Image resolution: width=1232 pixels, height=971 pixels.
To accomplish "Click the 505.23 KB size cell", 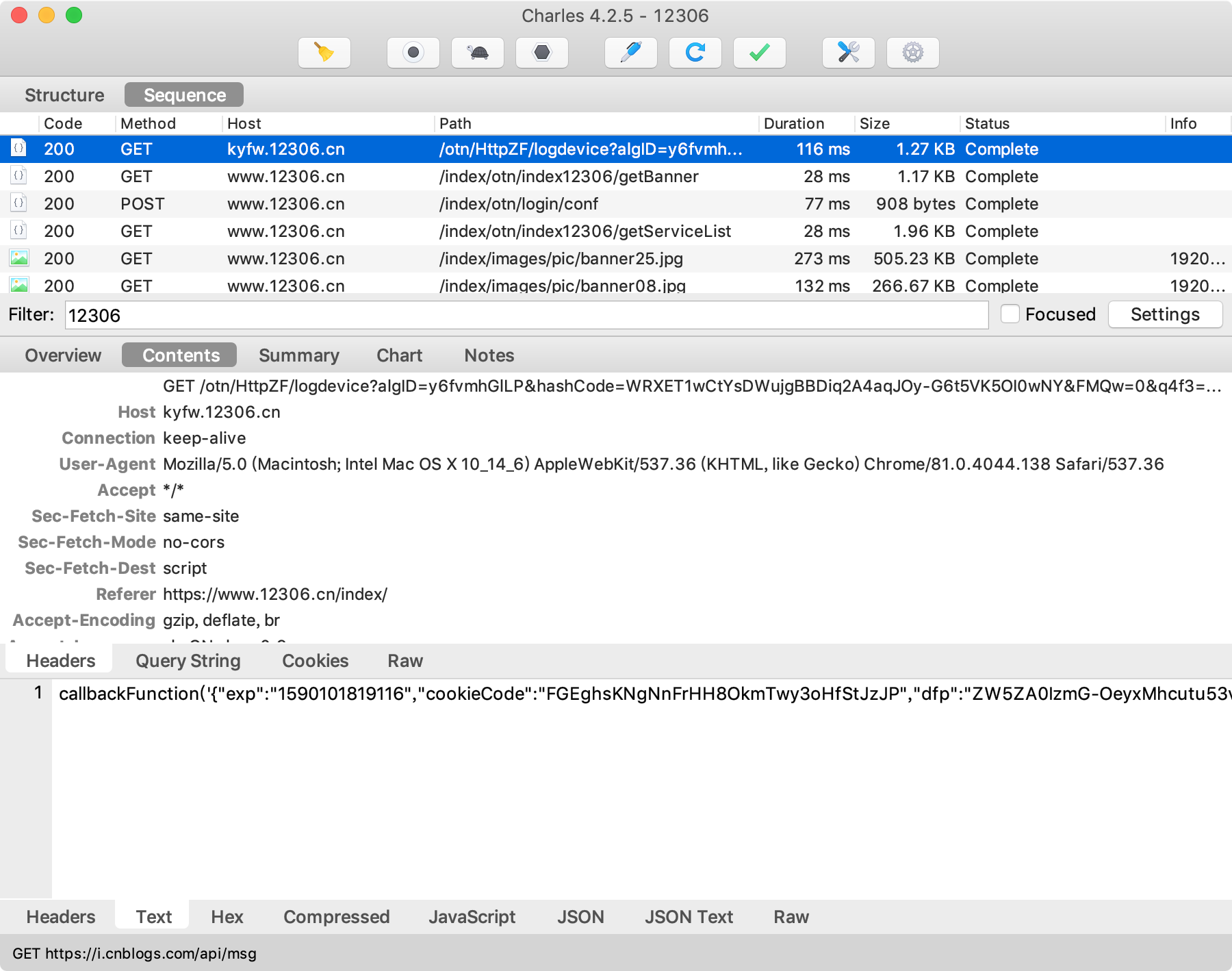I will pyautogui.click(x=914, y=258).
